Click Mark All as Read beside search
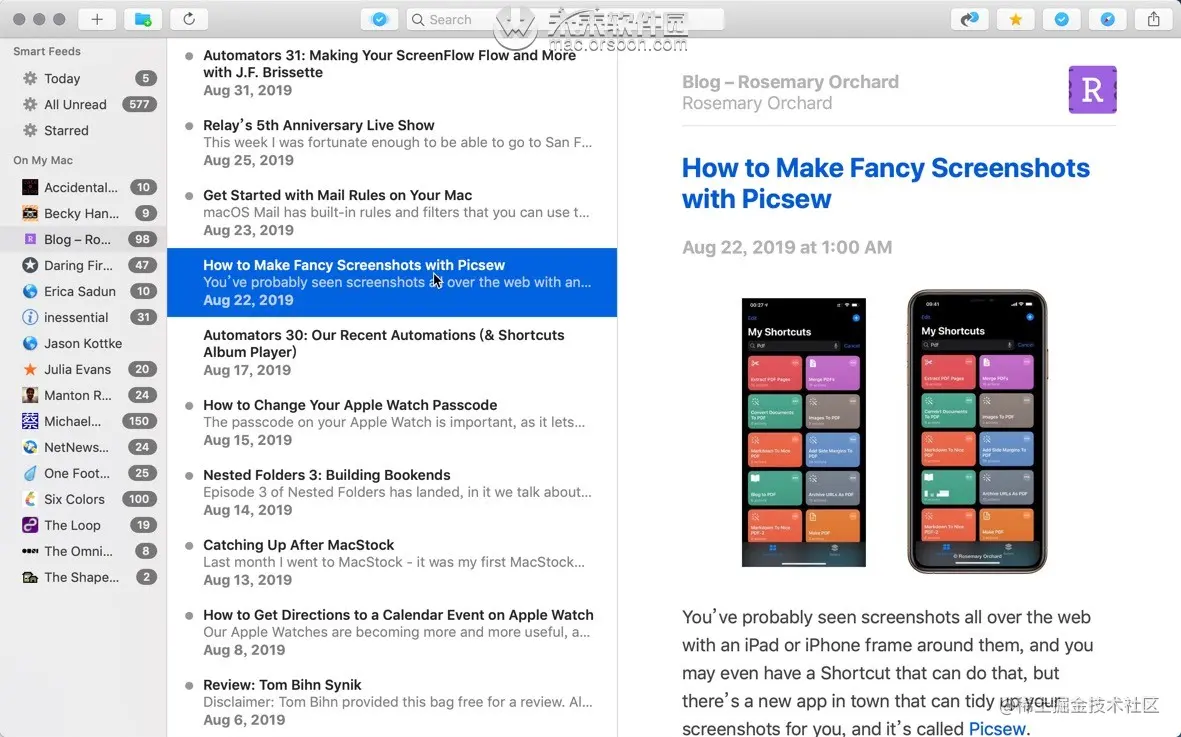The height and width of the screenshot is (737, 1181). click(380, 19)
